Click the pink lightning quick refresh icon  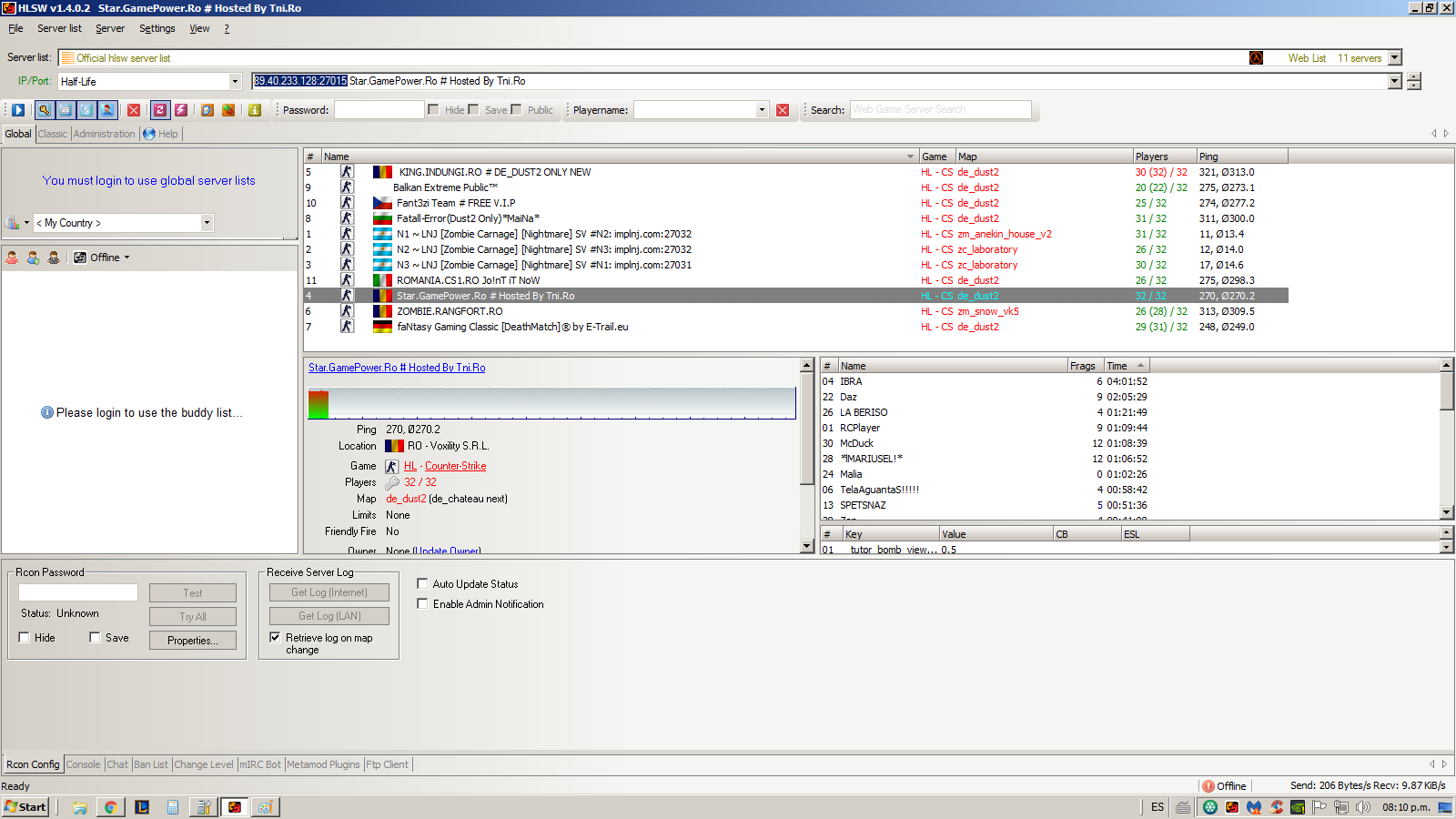(181, 110)
